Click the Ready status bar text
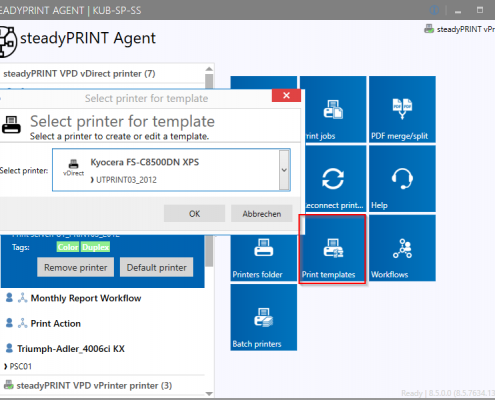 coord(412,393)
